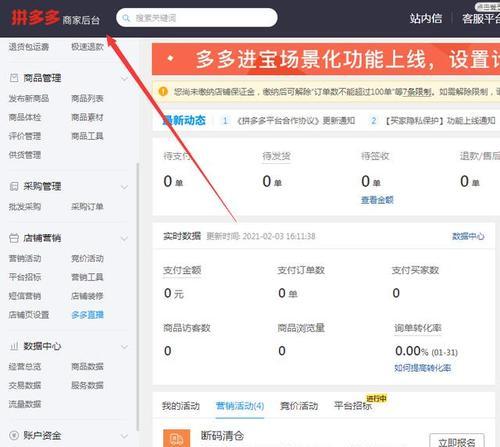The width and height of the screenshot is (500, 447).
Task: Click the sidebar vertical scrollbar
Action: [x=138, y=297]
